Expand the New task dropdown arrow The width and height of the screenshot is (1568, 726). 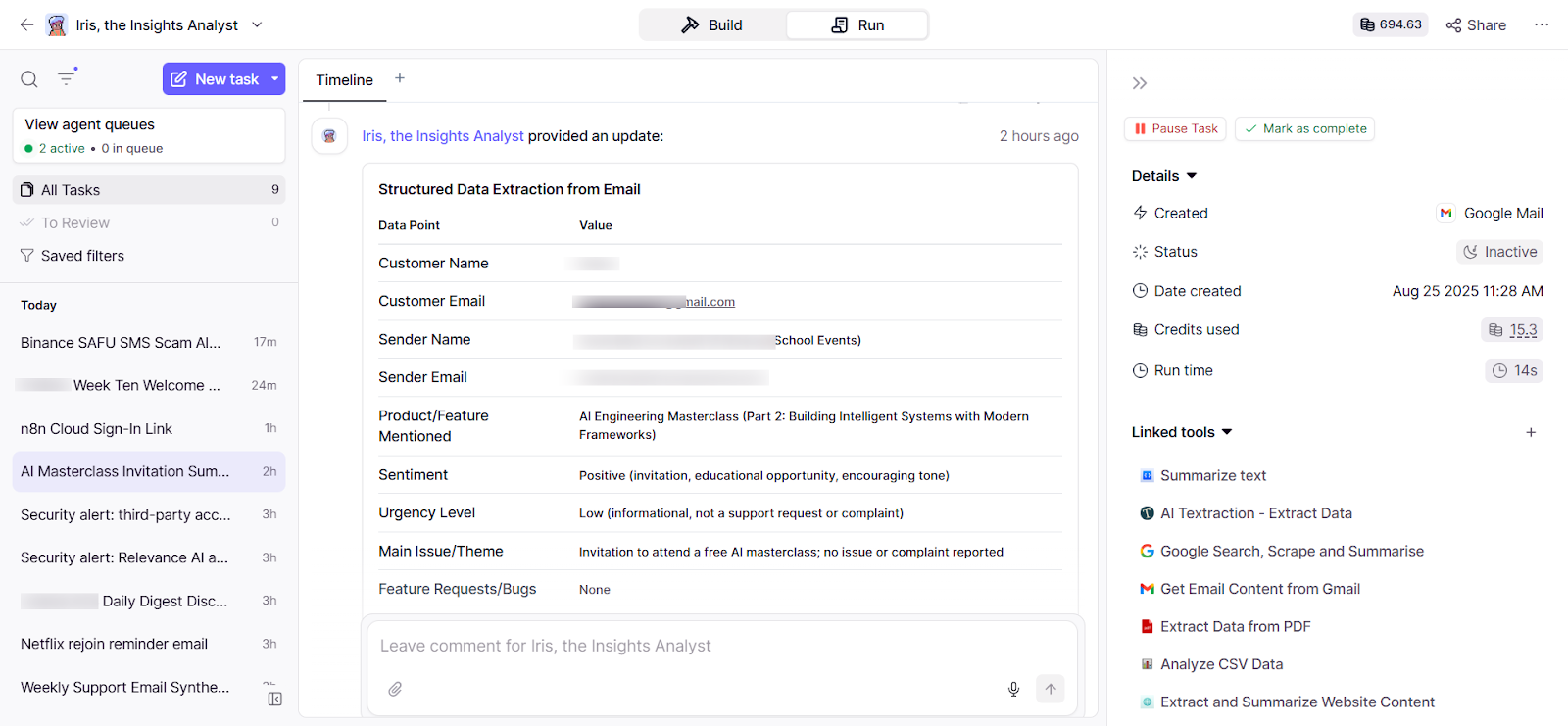pyautogui.click(x=275, y=79)
